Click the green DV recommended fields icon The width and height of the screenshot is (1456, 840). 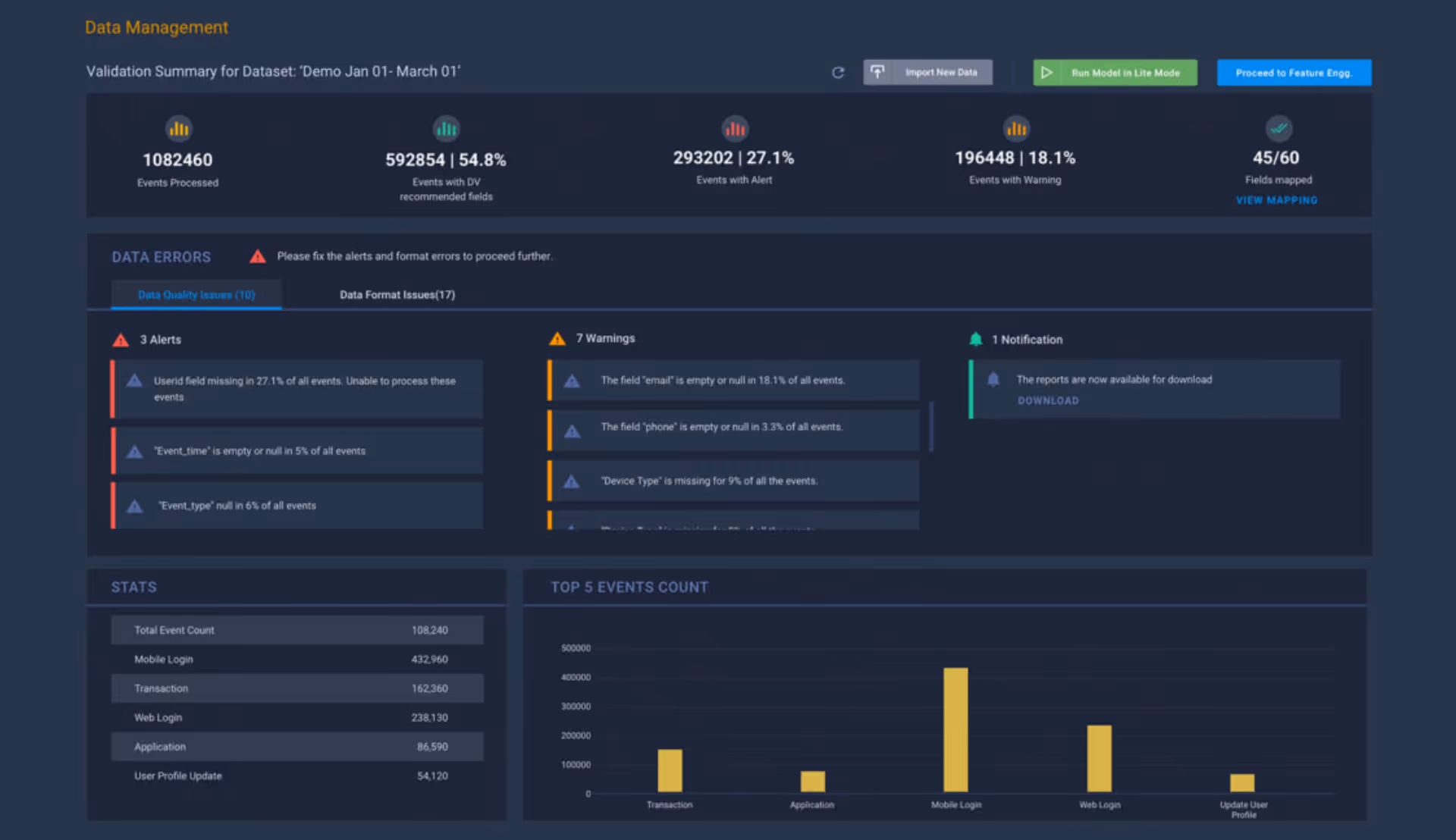(446, 129)
